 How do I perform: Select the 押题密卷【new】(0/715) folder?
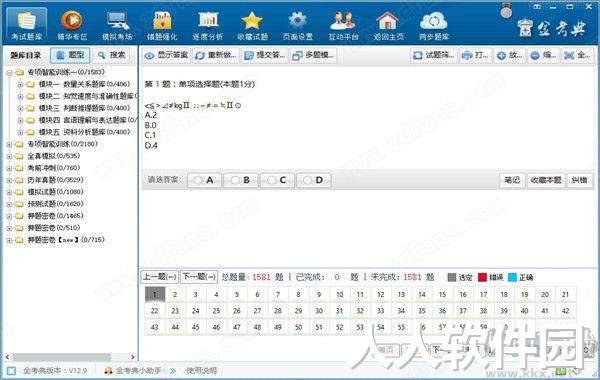coord(66,240)
